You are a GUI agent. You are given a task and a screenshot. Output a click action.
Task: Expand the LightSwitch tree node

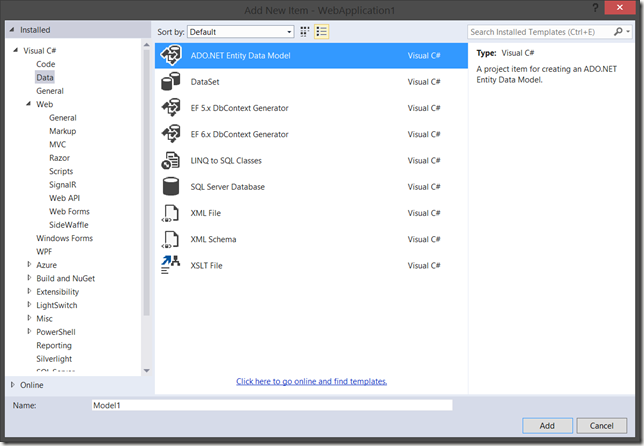pos(29,305)
